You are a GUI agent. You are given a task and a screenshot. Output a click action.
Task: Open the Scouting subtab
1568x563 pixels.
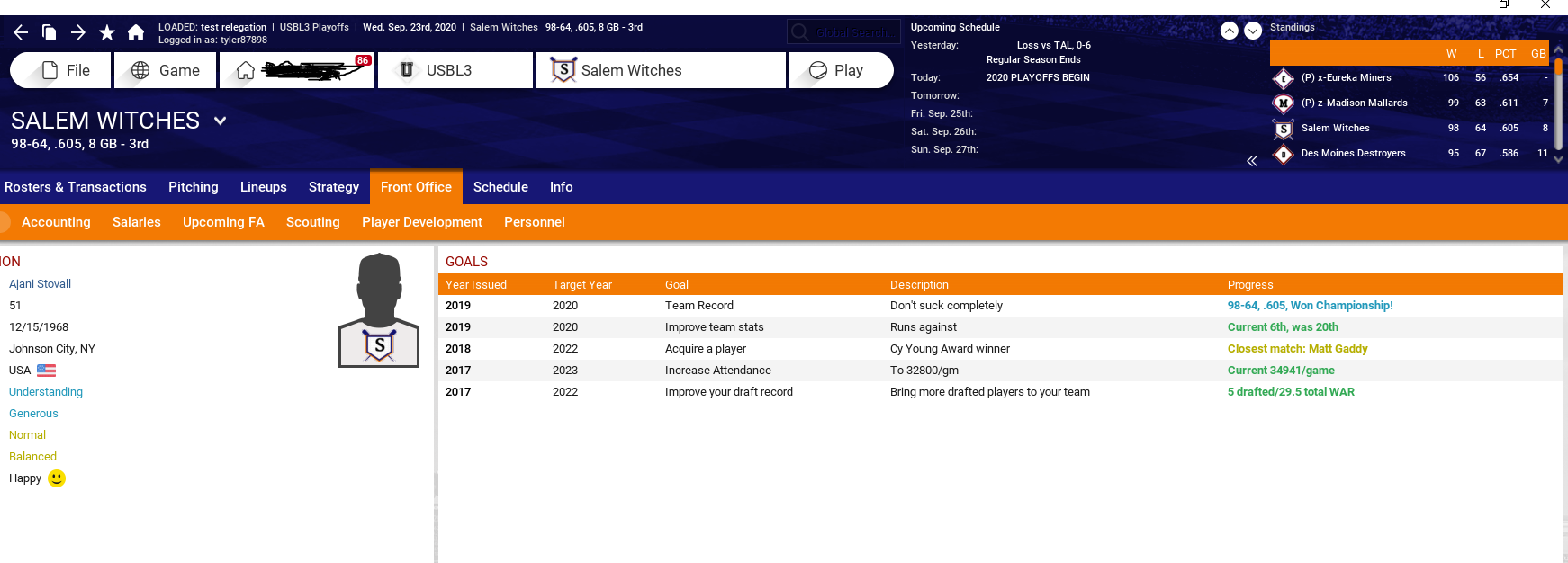[x=313, y=222]
